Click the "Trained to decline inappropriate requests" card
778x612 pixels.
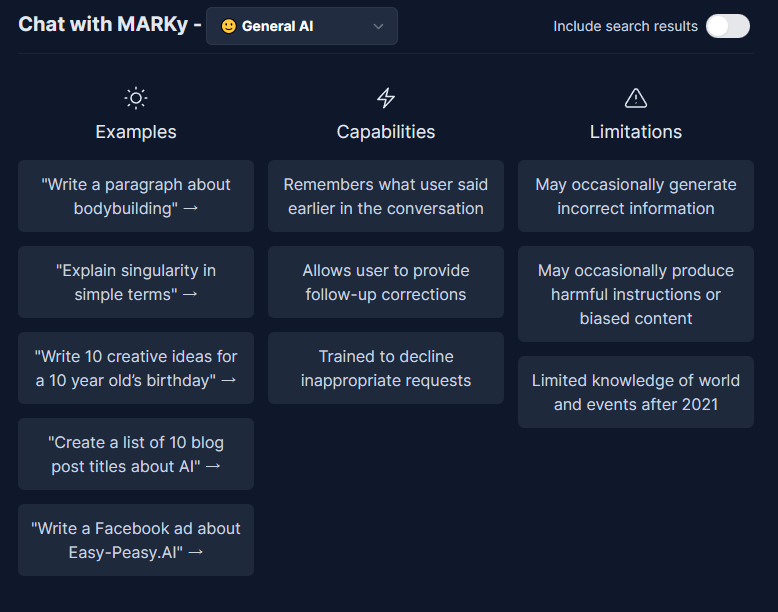pos(386,368)
